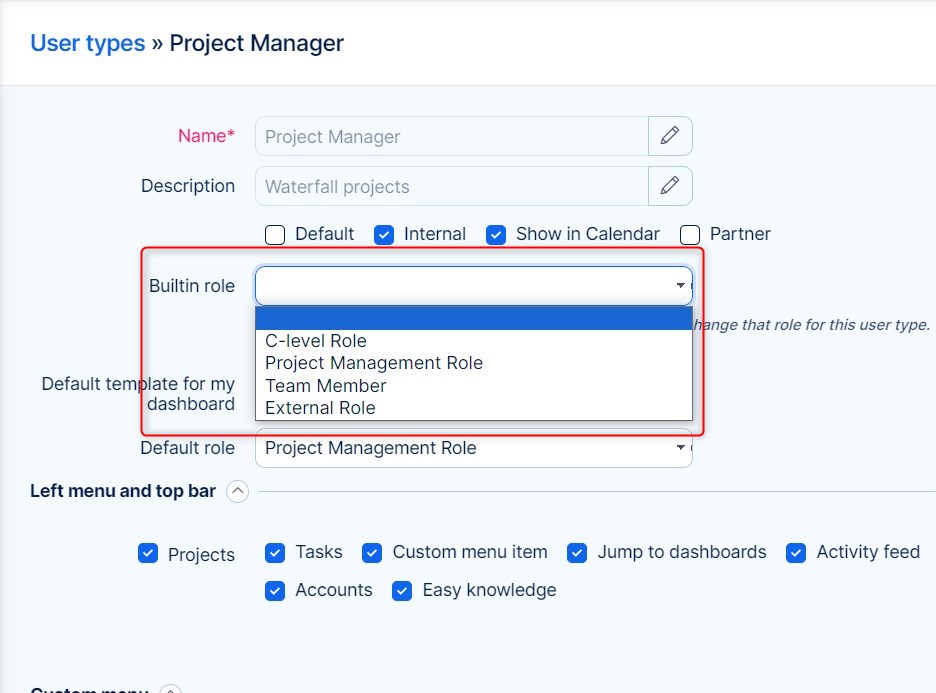The image size is (936, 693).
Task: Go to User types breadcrumb link
Action: tap(87, 43)
